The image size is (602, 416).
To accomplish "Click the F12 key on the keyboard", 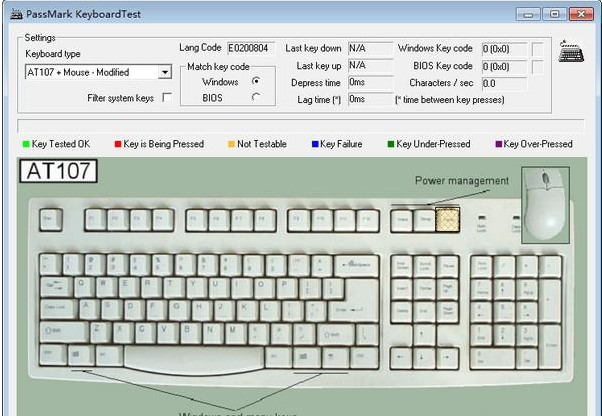I will [367, 221].
